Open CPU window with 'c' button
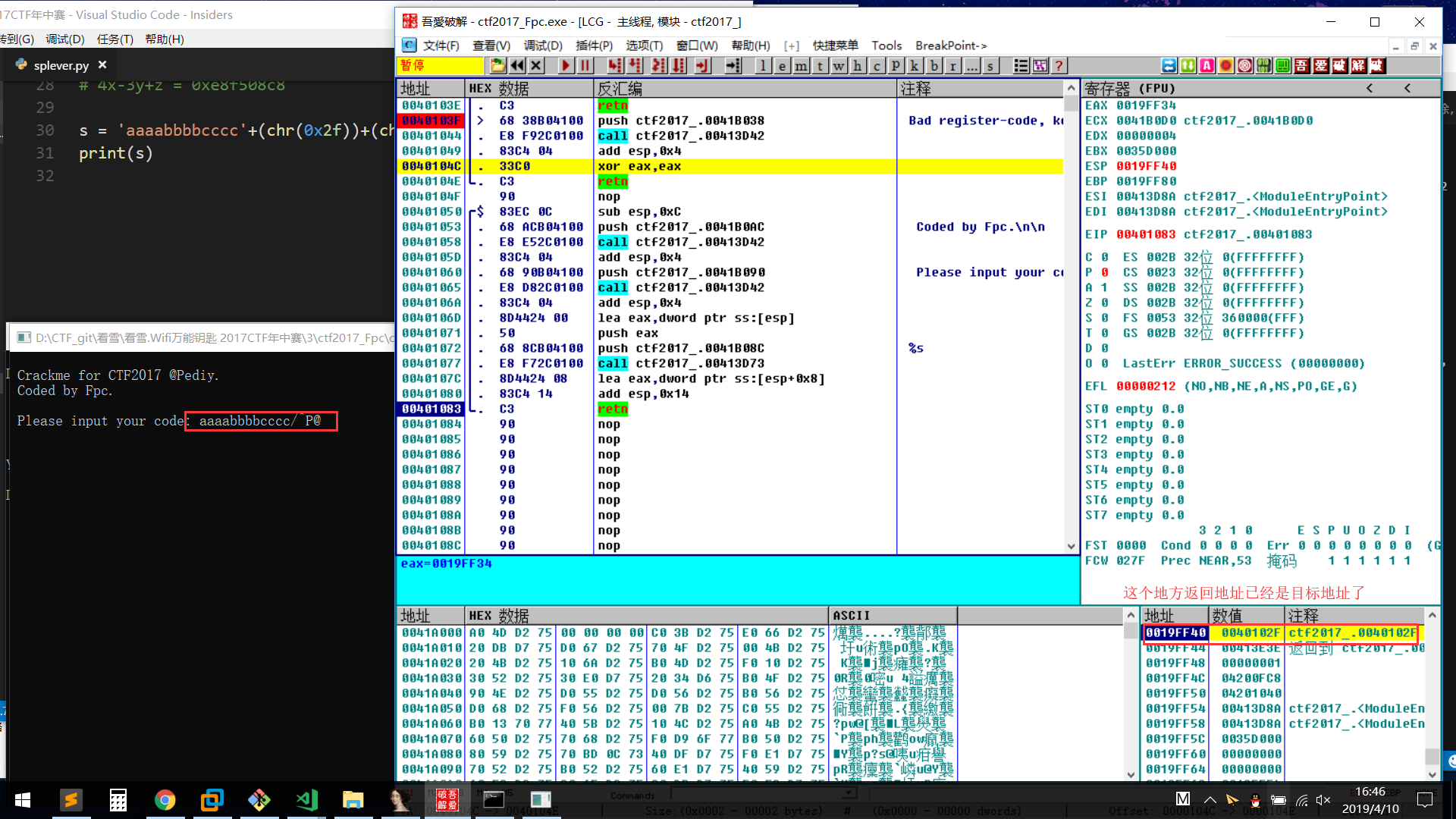 877,66
